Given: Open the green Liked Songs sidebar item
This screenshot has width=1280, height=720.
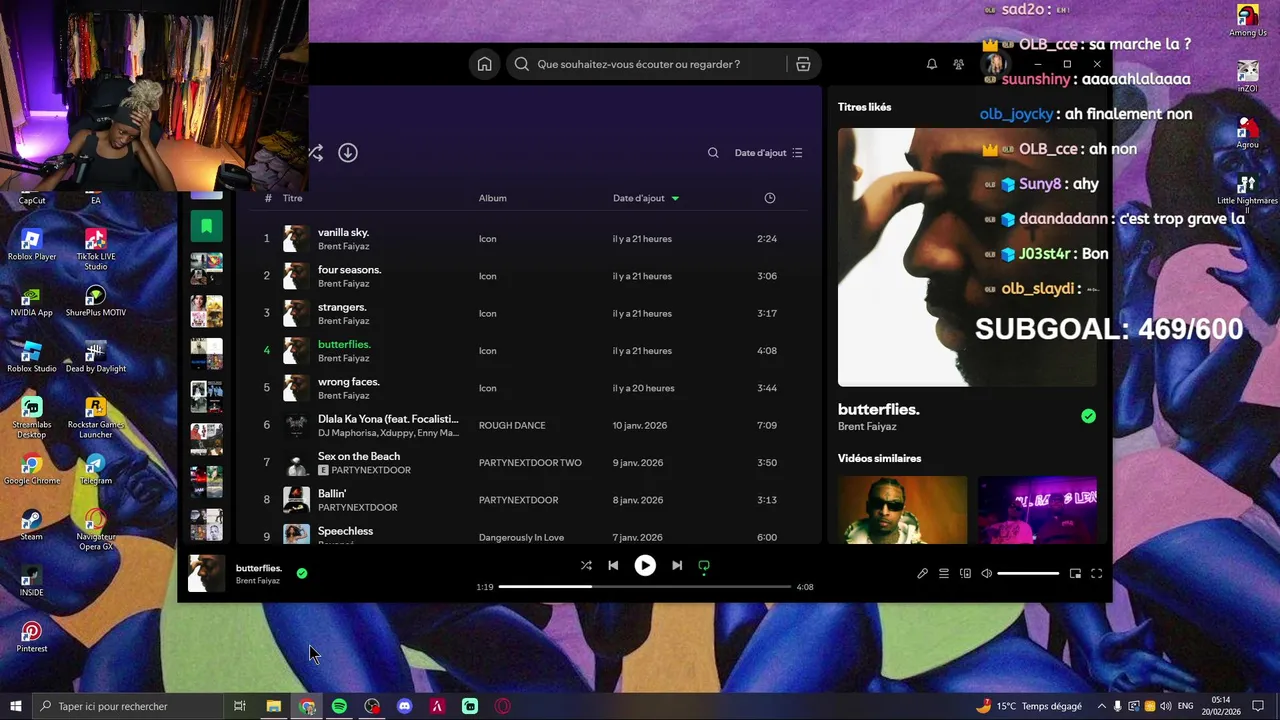Looking at the screenshot, I should 207,226.
